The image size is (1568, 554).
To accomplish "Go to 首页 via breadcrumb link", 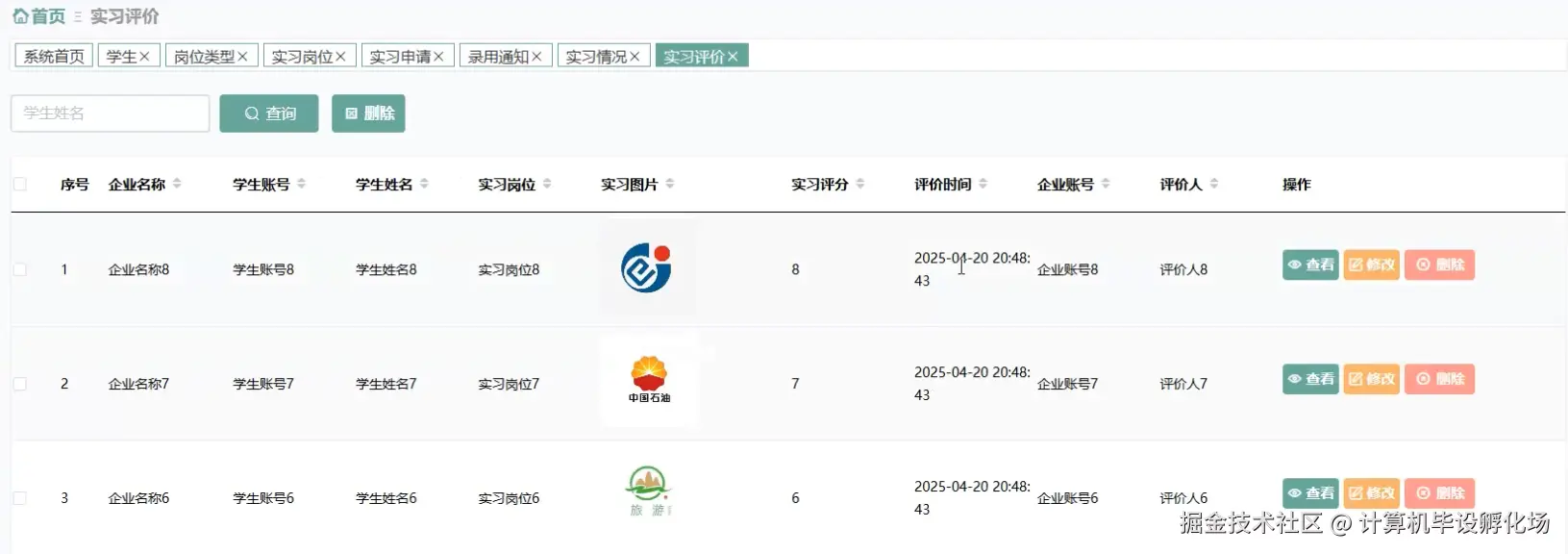I will pos(48,16).
